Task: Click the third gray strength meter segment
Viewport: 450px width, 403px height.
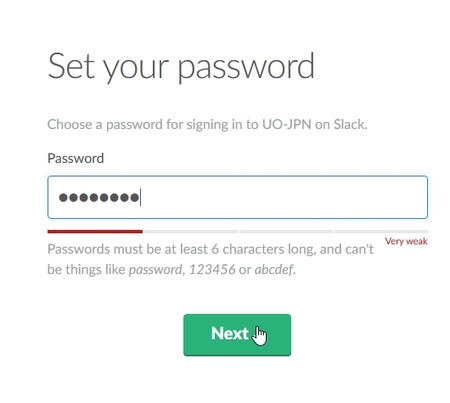Action: (286, 231)
